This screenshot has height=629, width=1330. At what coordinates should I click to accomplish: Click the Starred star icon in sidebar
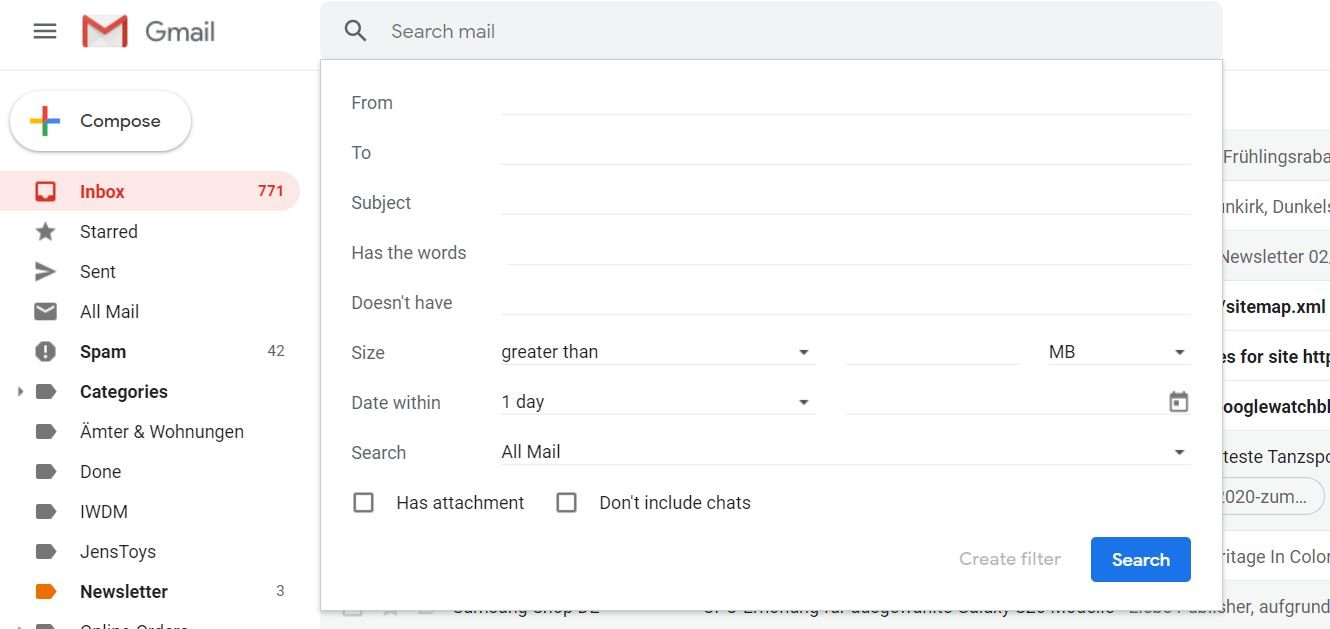[x=45, y=232]
